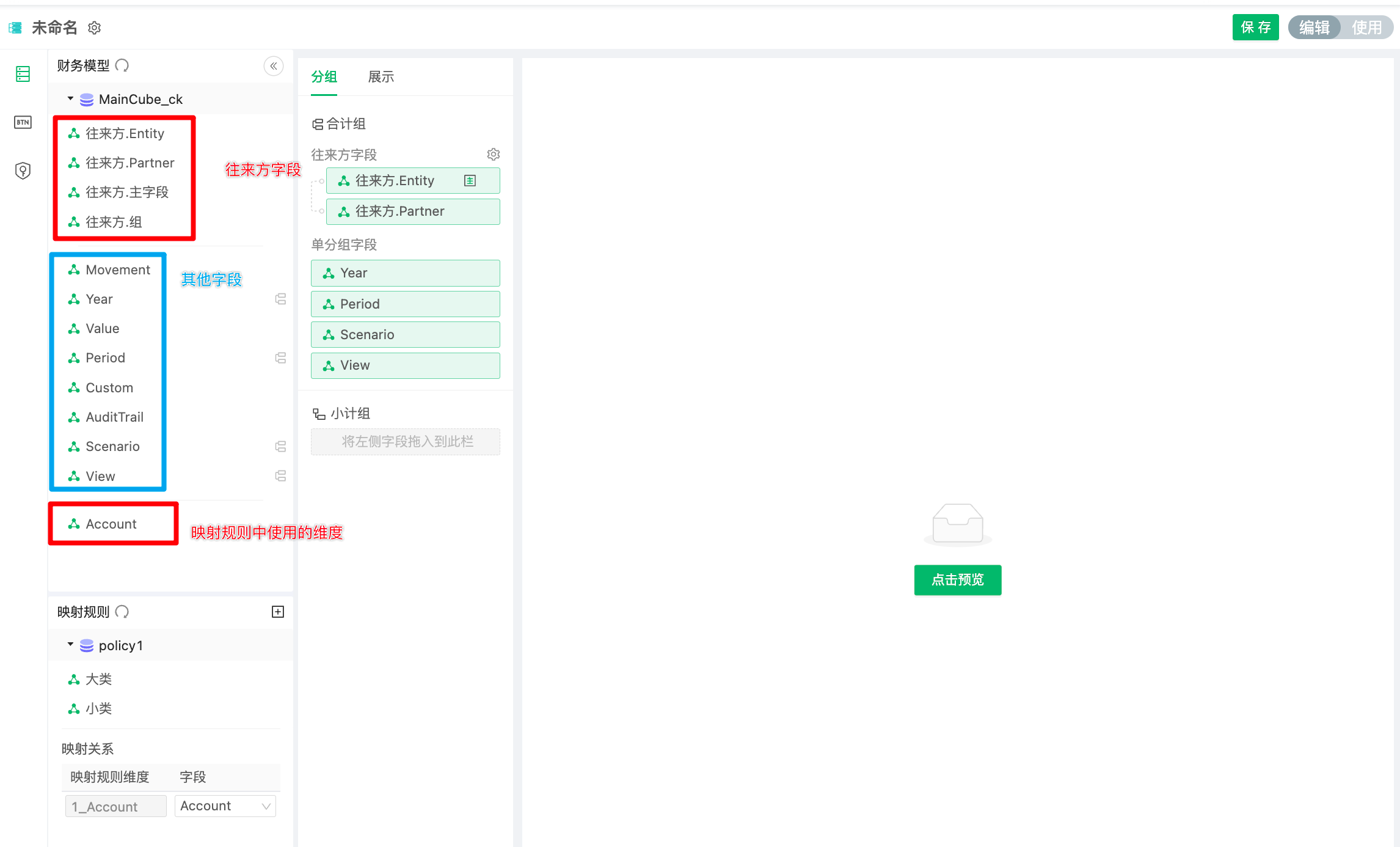Switch mode toggle to 使用
Image resolution: width=1400 pixels, height=847 pixels.
pos(1366,28)
